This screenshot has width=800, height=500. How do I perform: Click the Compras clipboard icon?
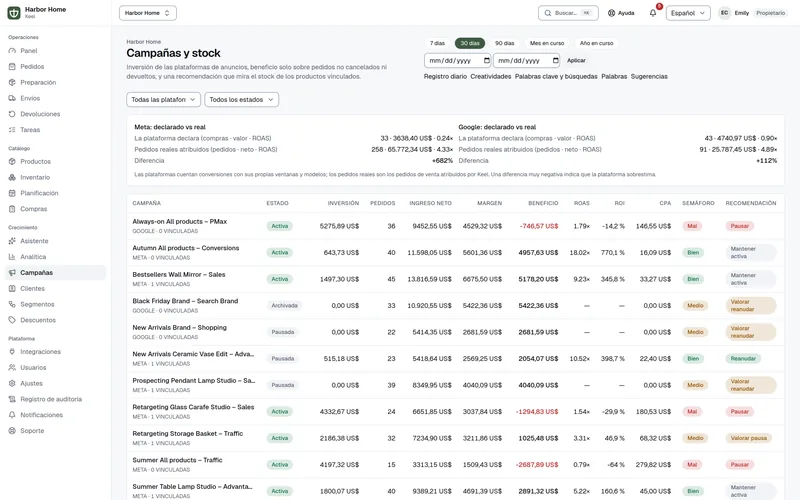[x=12, y=209]
